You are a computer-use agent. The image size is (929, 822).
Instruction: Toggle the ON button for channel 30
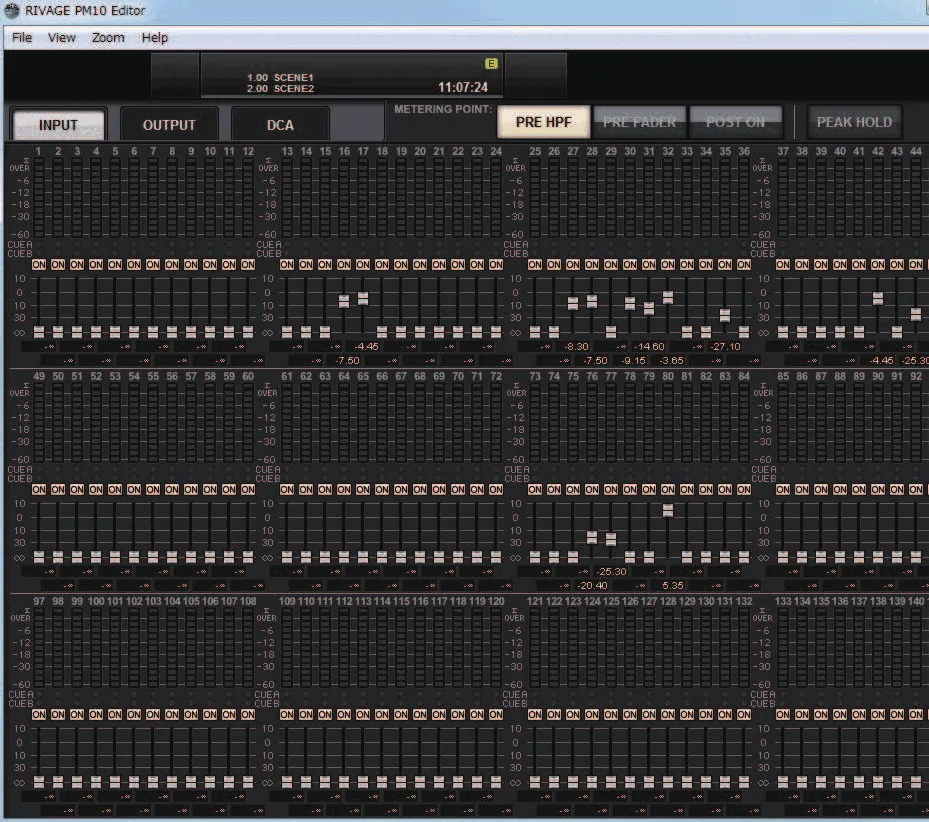[630, 265]
